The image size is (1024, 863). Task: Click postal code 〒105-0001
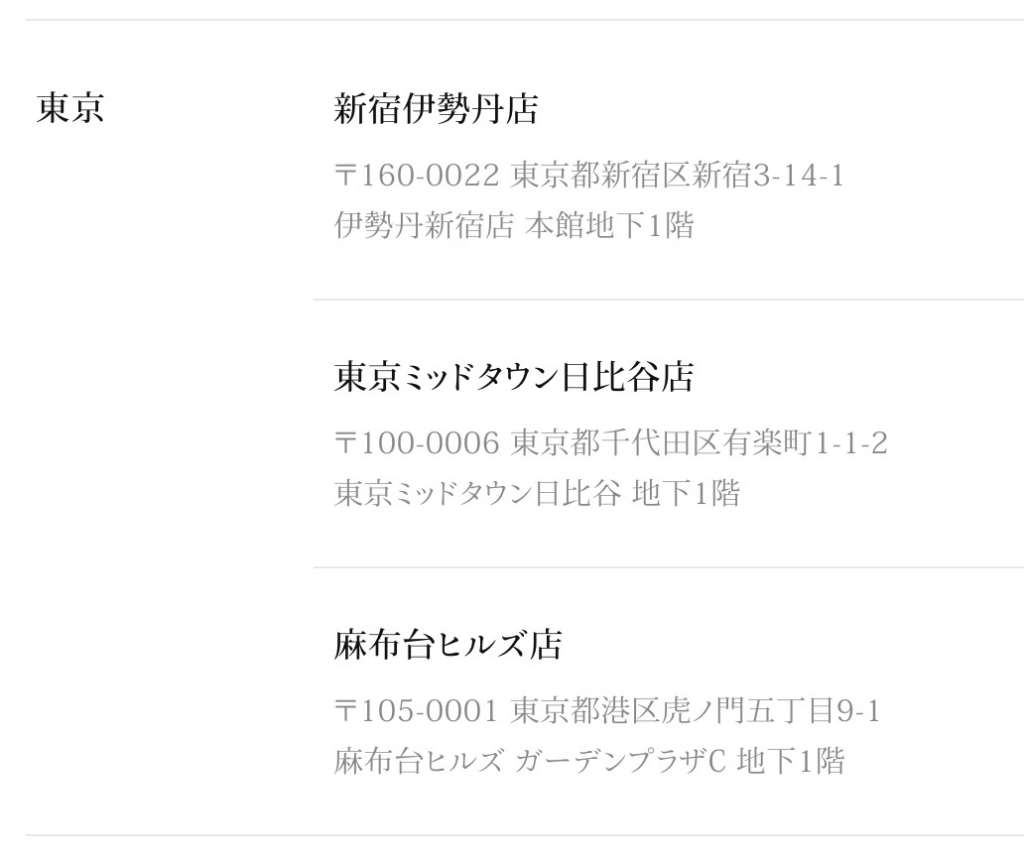click(x=415, y=713)
